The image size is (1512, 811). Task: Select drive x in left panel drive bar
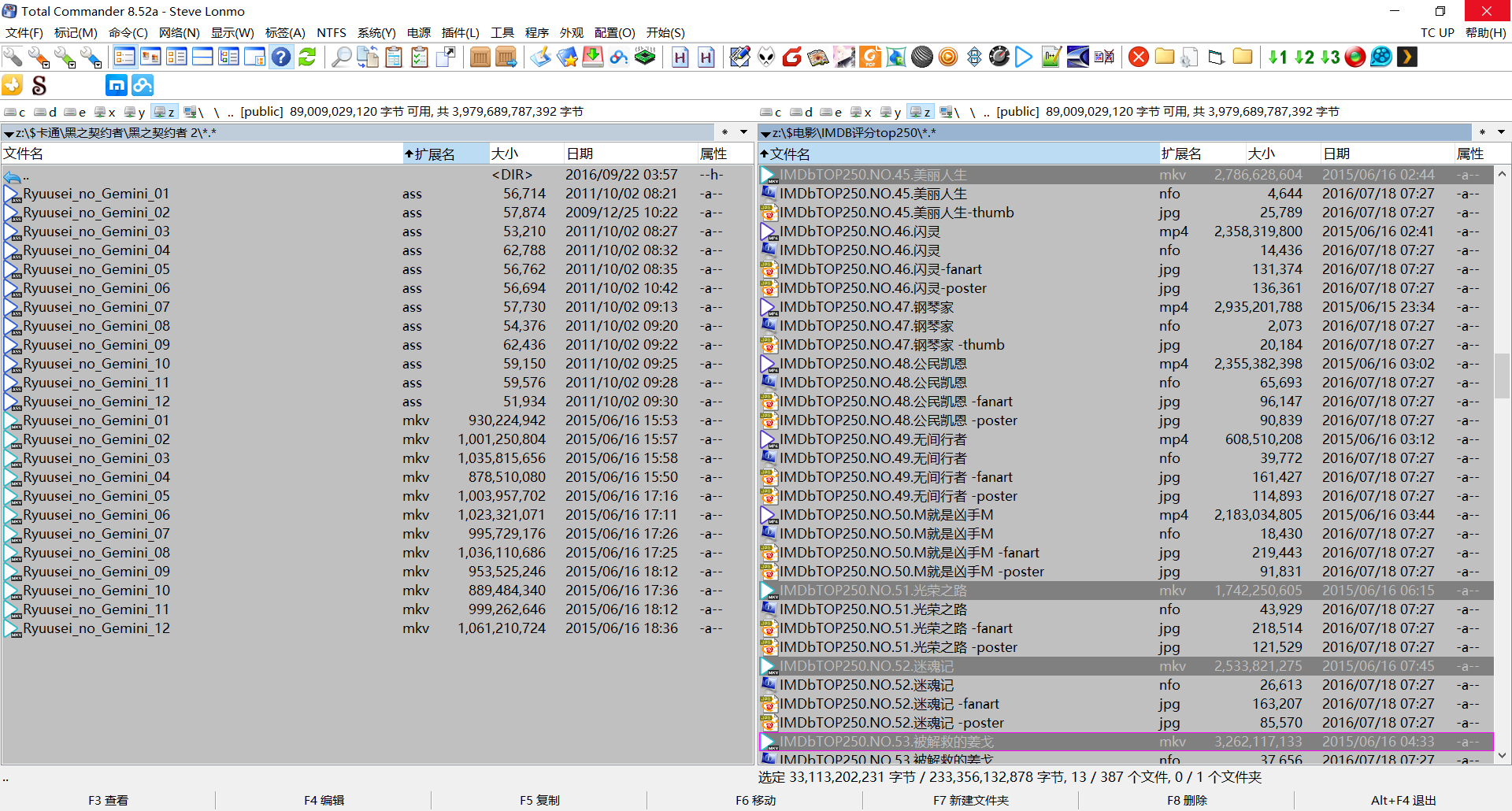pyautogui.click(x=106, y=112)
